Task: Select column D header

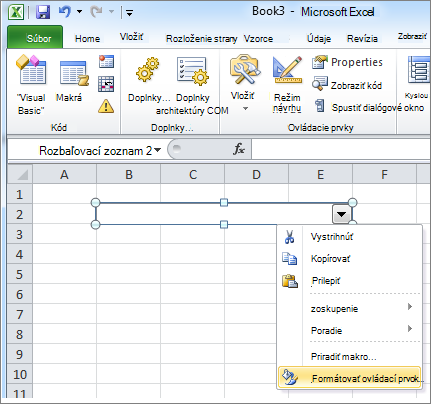Action: 256,174
